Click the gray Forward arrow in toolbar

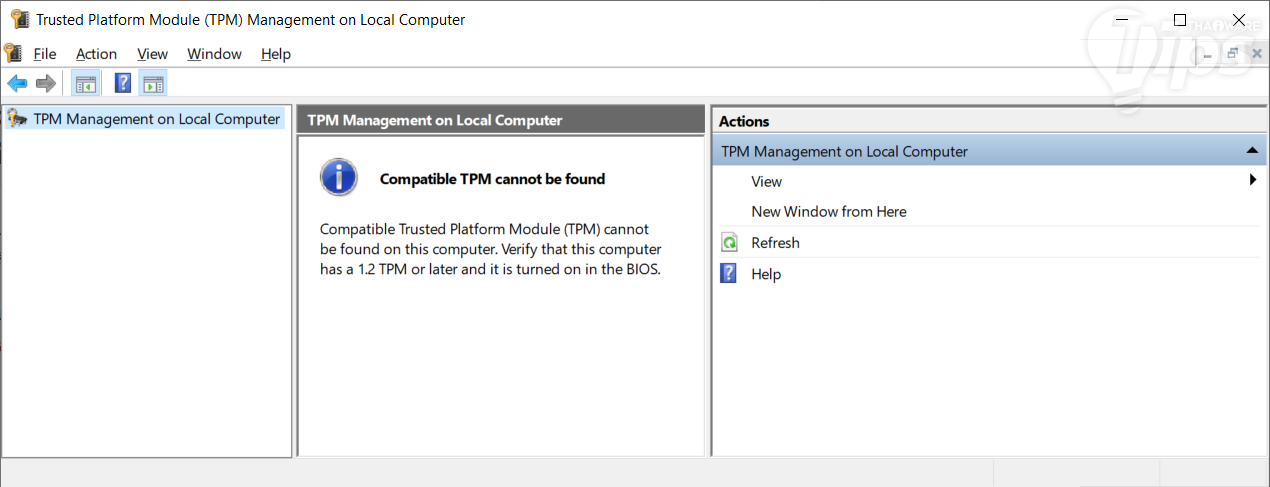pos(45,84)
